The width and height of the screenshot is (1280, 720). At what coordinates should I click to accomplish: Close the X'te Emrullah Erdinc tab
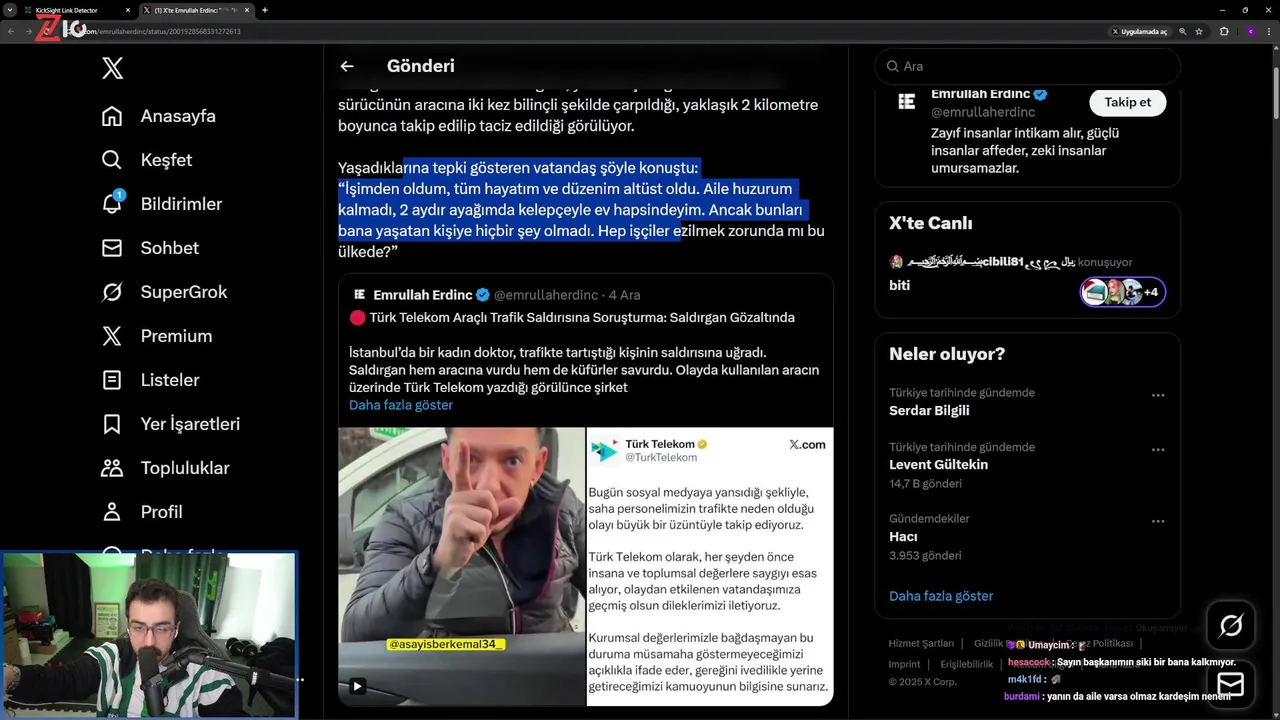(x=246, y=10)
